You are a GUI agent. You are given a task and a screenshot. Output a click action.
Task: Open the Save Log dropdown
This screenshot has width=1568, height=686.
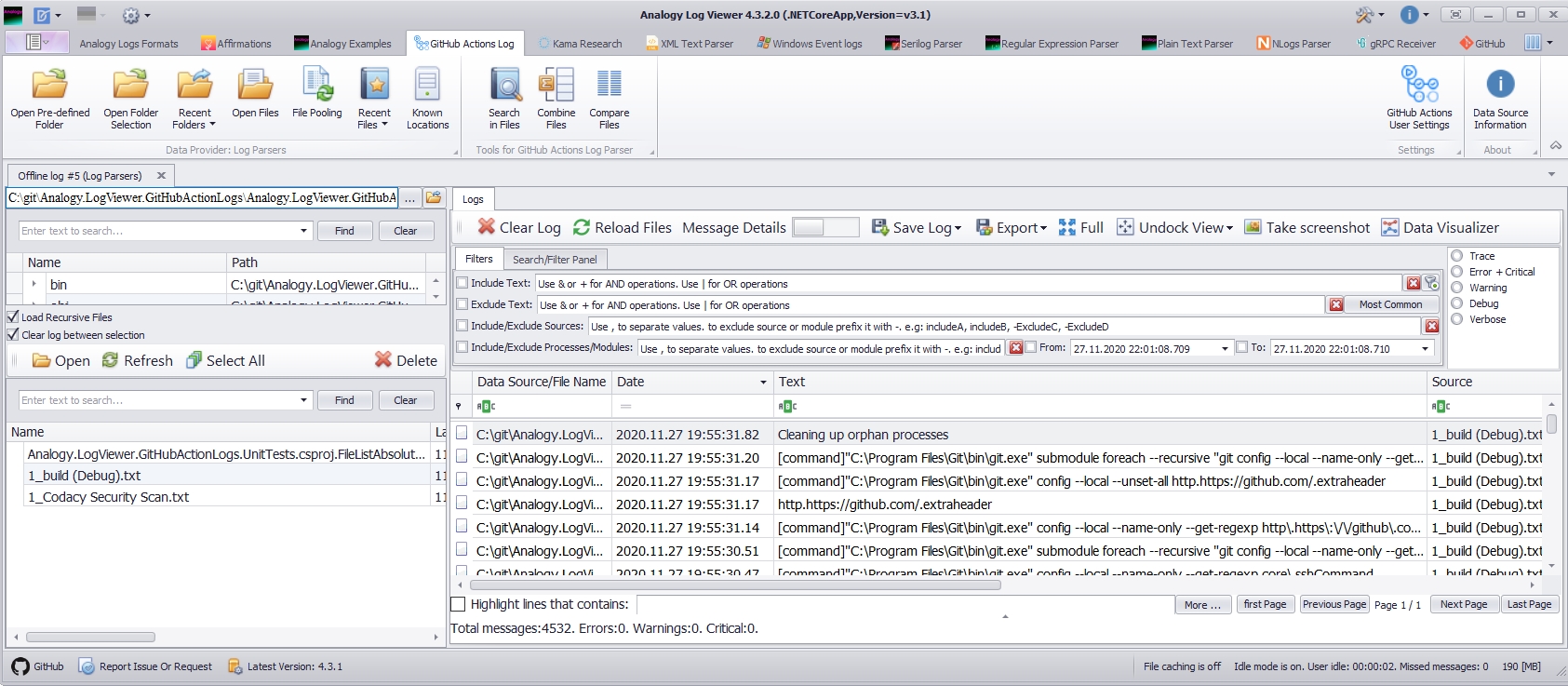click(958, 228)
